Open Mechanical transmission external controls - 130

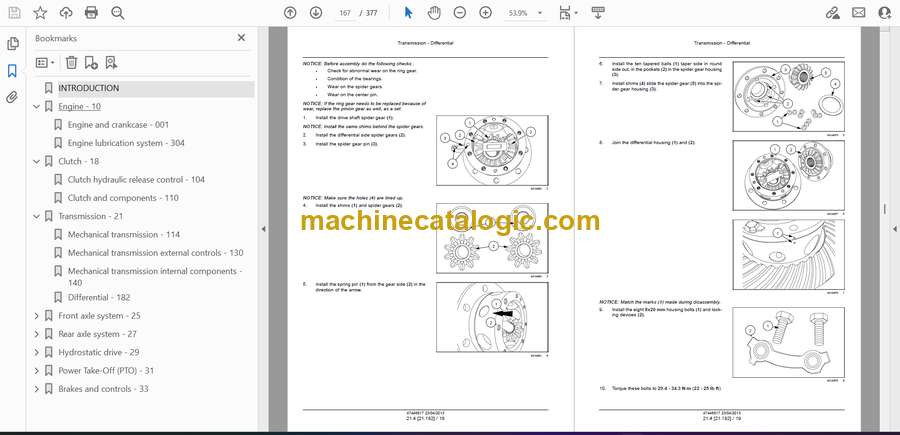(155, 253)
